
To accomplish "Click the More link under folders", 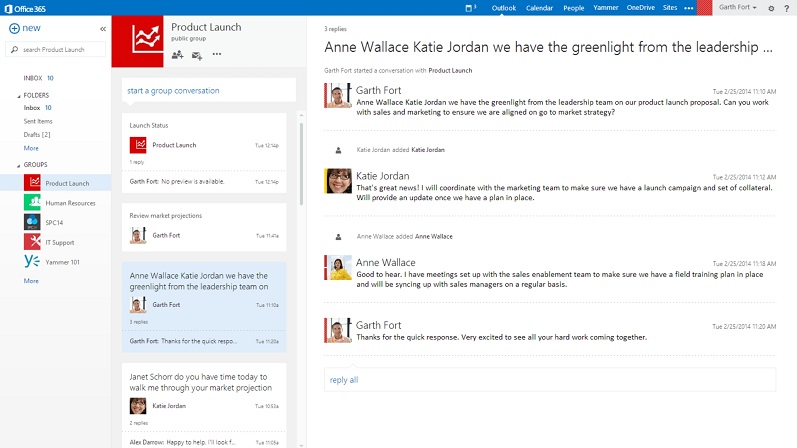I will pos(31,148).
